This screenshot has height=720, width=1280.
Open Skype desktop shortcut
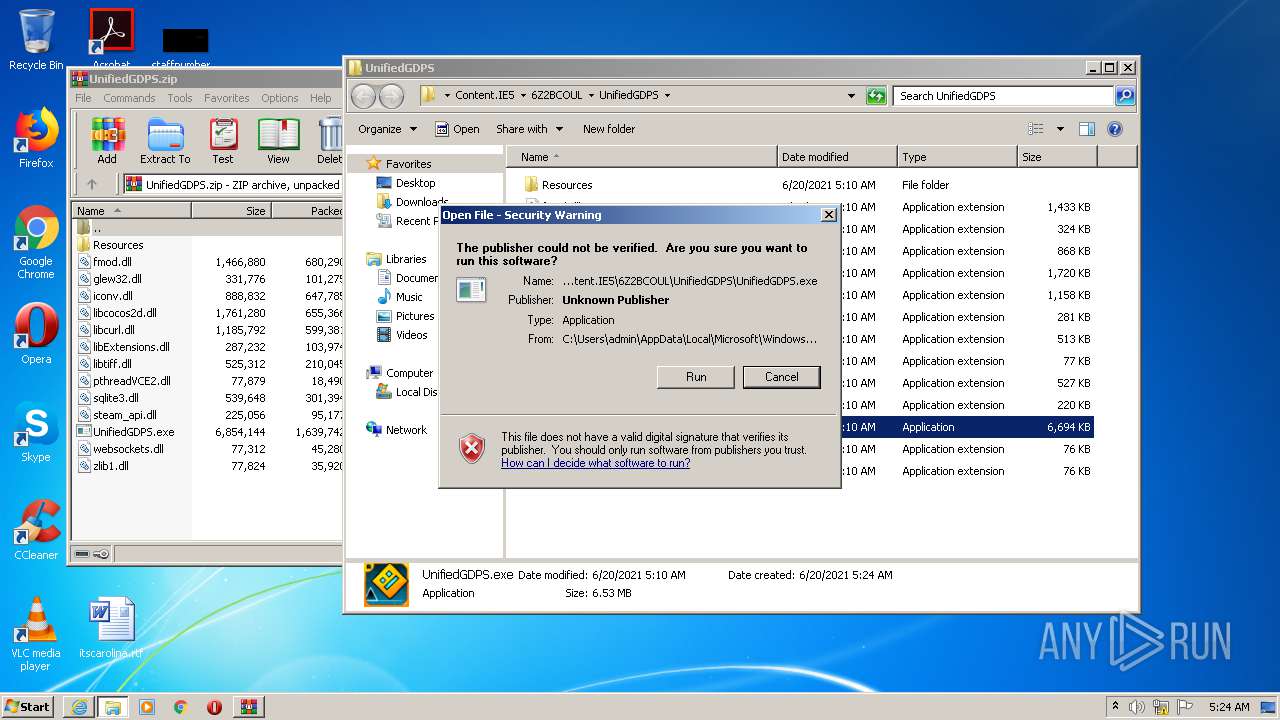pyautogui.click(x=36, y=432)
